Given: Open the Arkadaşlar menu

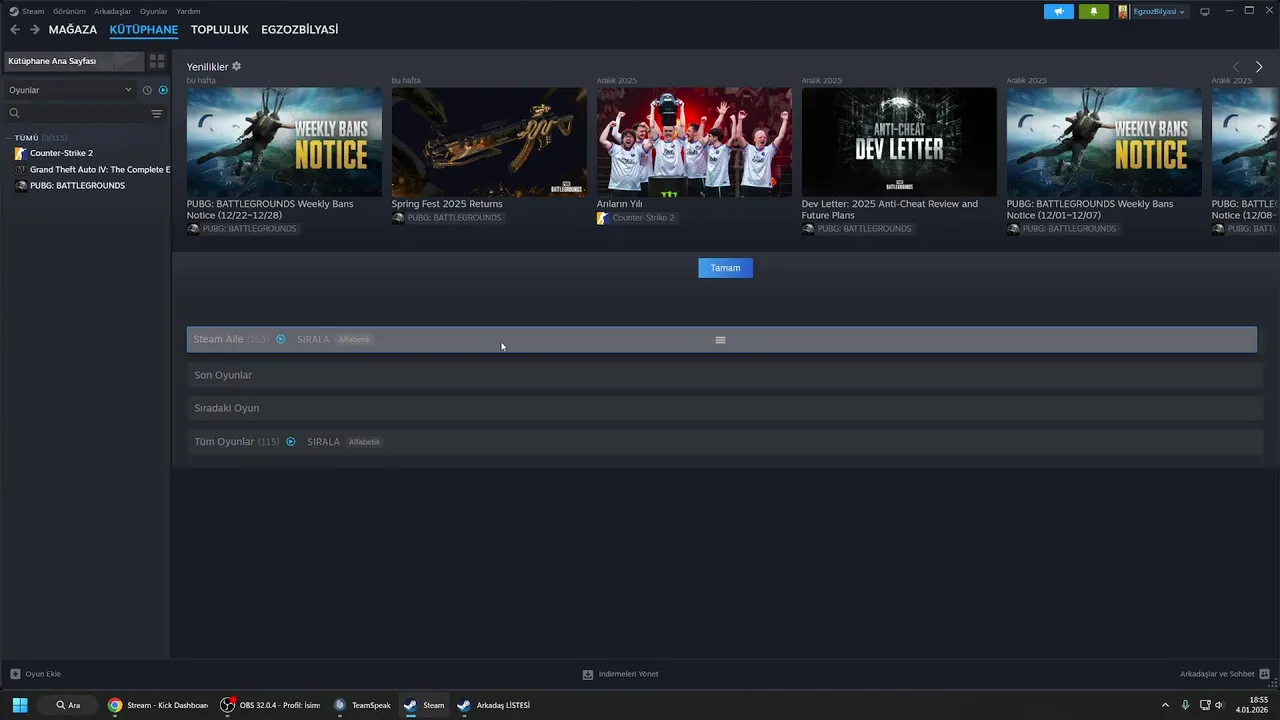Looking at the screenshot, I should pos(113,11).
